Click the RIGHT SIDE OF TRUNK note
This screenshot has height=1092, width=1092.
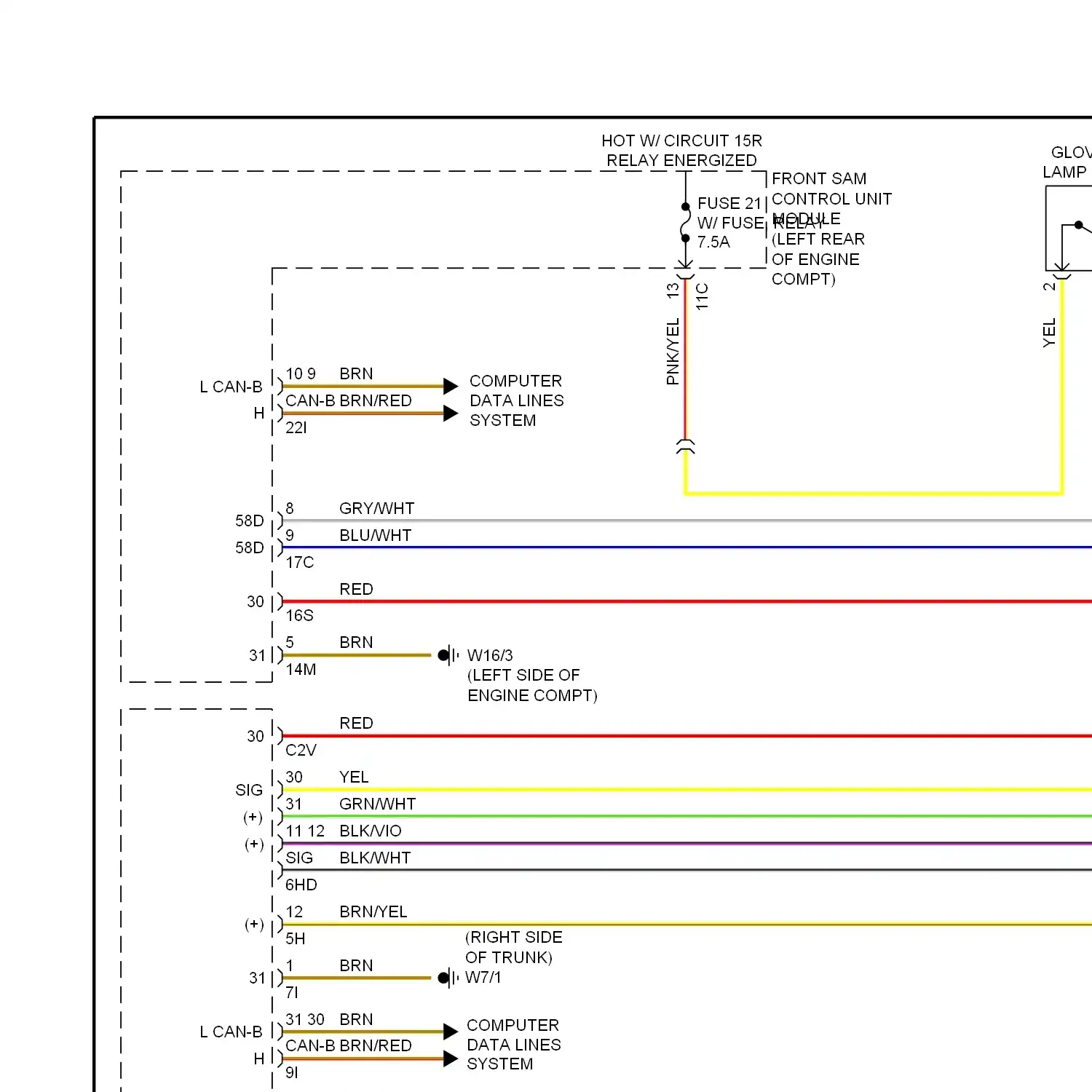(x=513, y=947)
